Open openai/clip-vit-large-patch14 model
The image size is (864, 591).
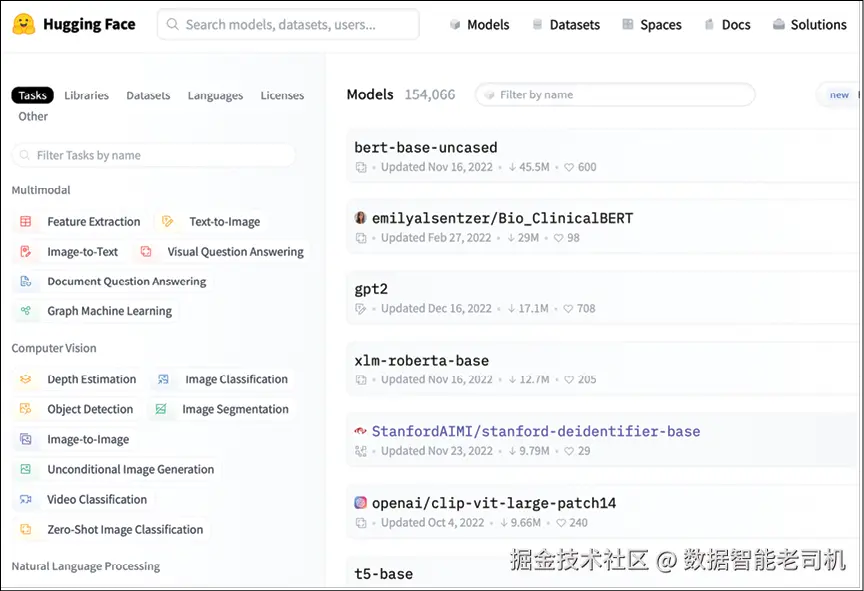point(494,503)
